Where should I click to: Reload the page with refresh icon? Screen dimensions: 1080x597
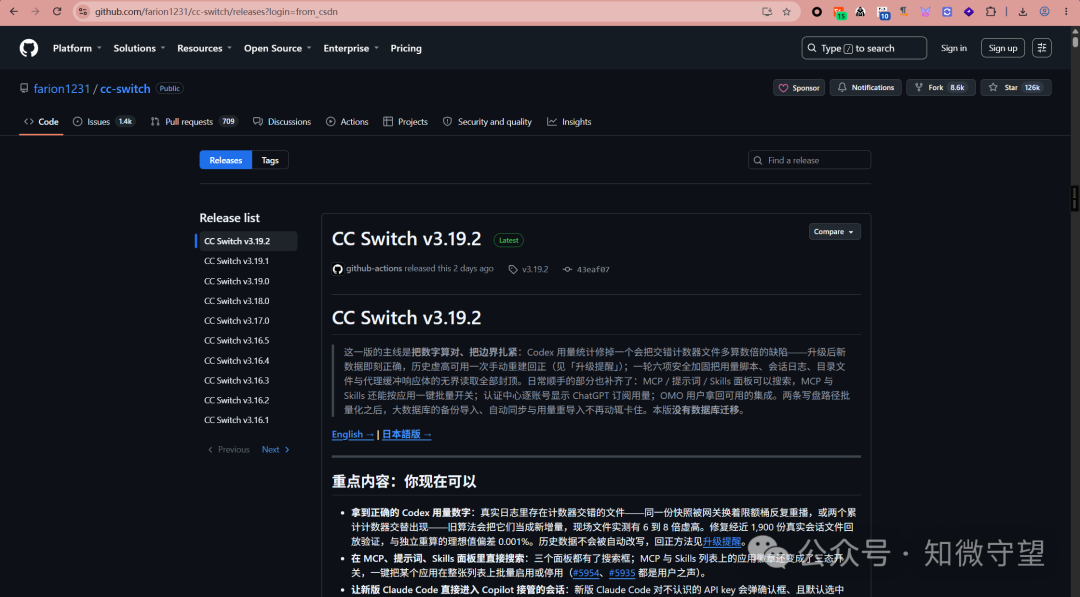coord(57,12)
